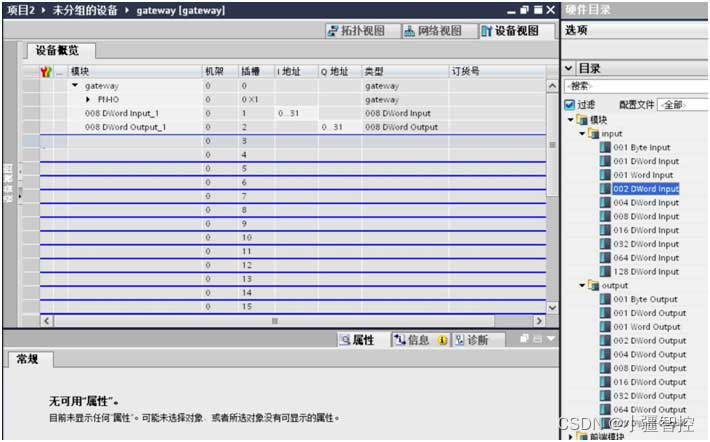Click the 004 DWord Output module icon
Viewport: 710px width, 442px height.
pos(605,355)
